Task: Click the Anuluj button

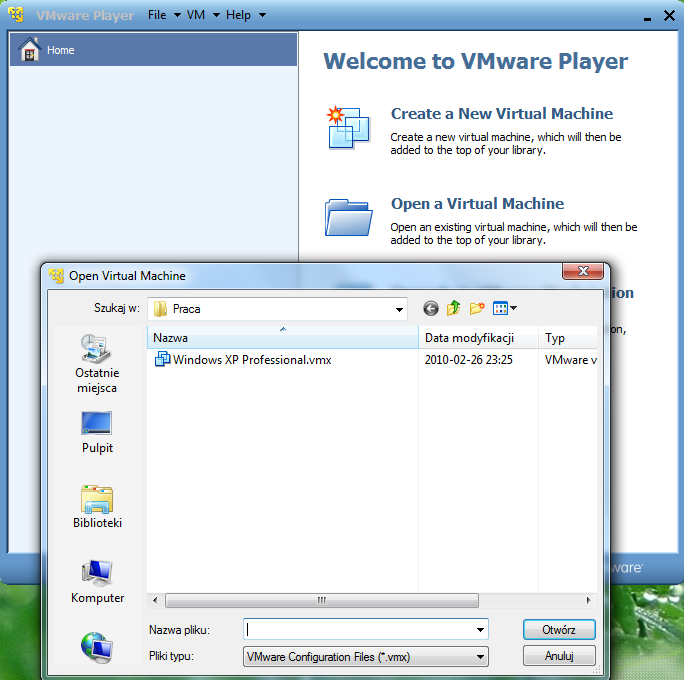Action: 559,656
